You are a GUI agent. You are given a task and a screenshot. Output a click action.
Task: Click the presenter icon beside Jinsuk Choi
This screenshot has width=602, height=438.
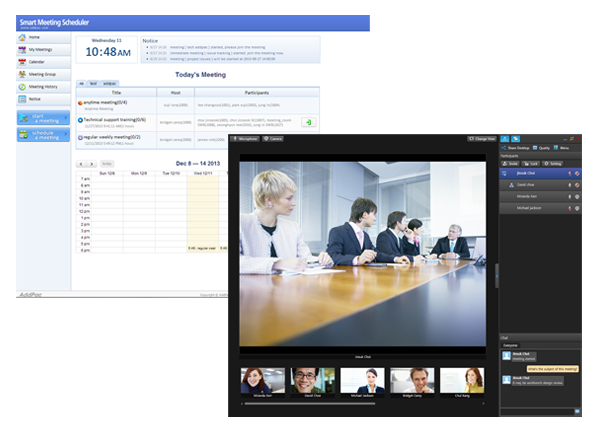504,174
